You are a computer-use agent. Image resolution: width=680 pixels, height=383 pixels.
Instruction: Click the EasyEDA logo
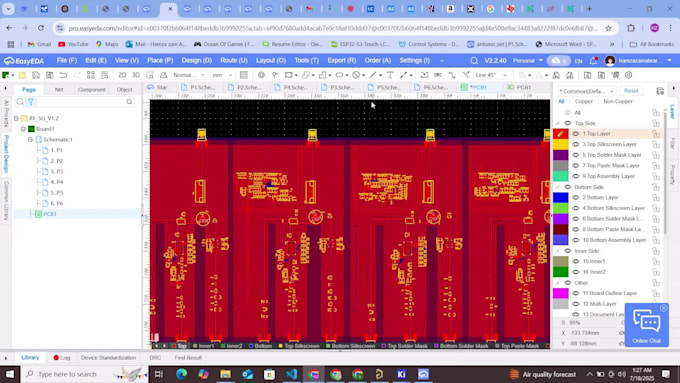tap(23, 61)
